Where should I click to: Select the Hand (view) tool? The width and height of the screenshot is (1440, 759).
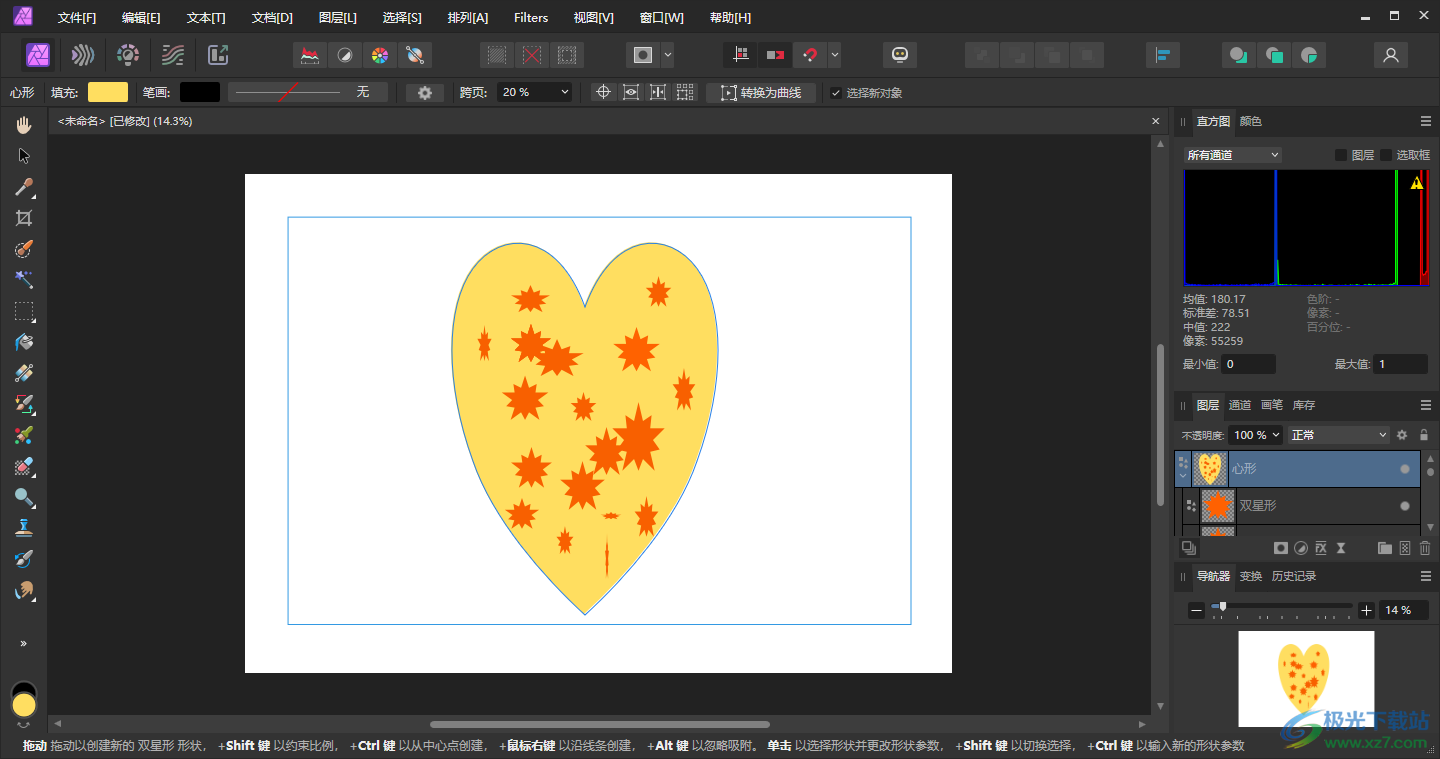(x=24, y=125)
